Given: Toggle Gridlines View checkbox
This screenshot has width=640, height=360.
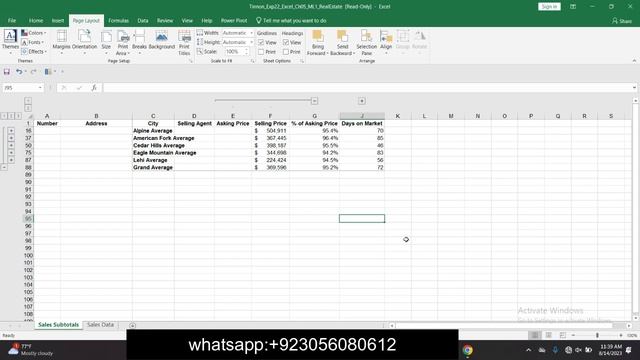Looking at the screenshot, I should tap(261, 42).
